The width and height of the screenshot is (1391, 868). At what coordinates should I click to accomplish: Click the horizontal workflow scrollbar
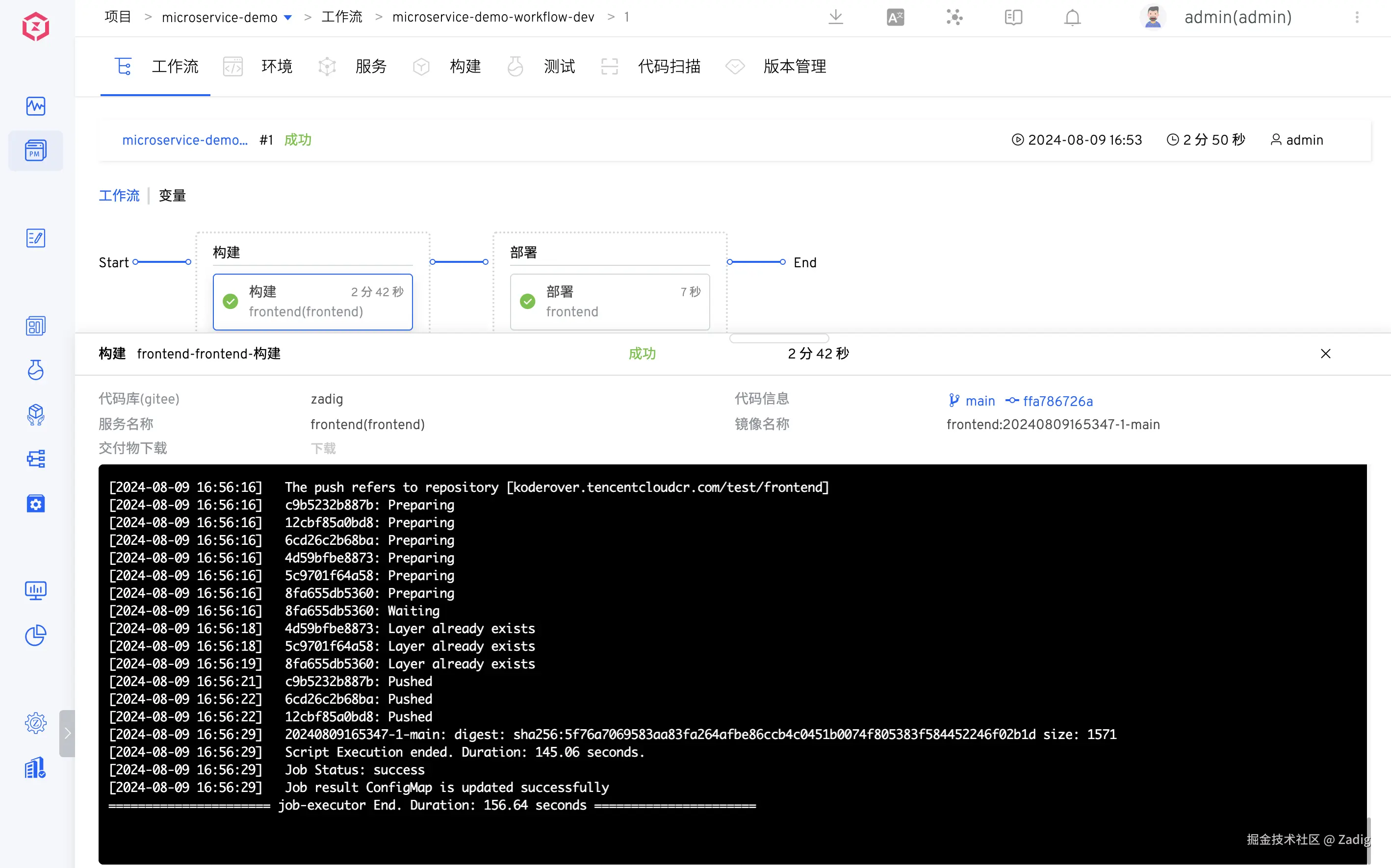[x=779, y=338]
